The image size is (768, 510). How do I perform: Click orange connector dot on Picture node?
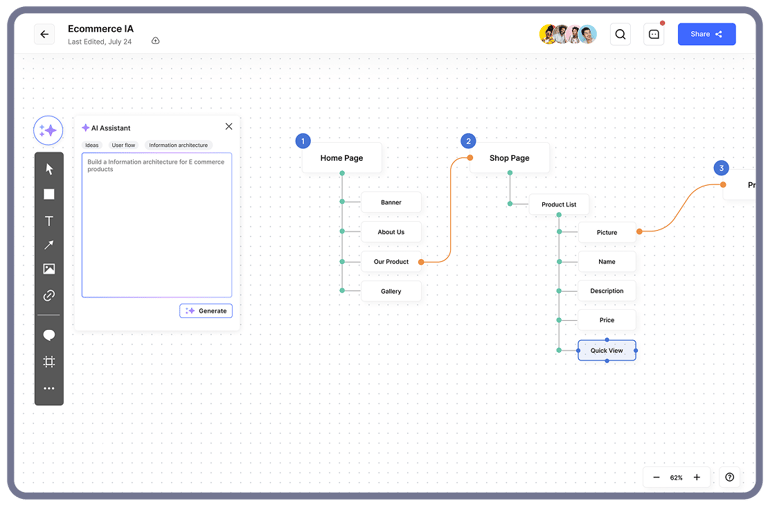[x=639, y=231]
